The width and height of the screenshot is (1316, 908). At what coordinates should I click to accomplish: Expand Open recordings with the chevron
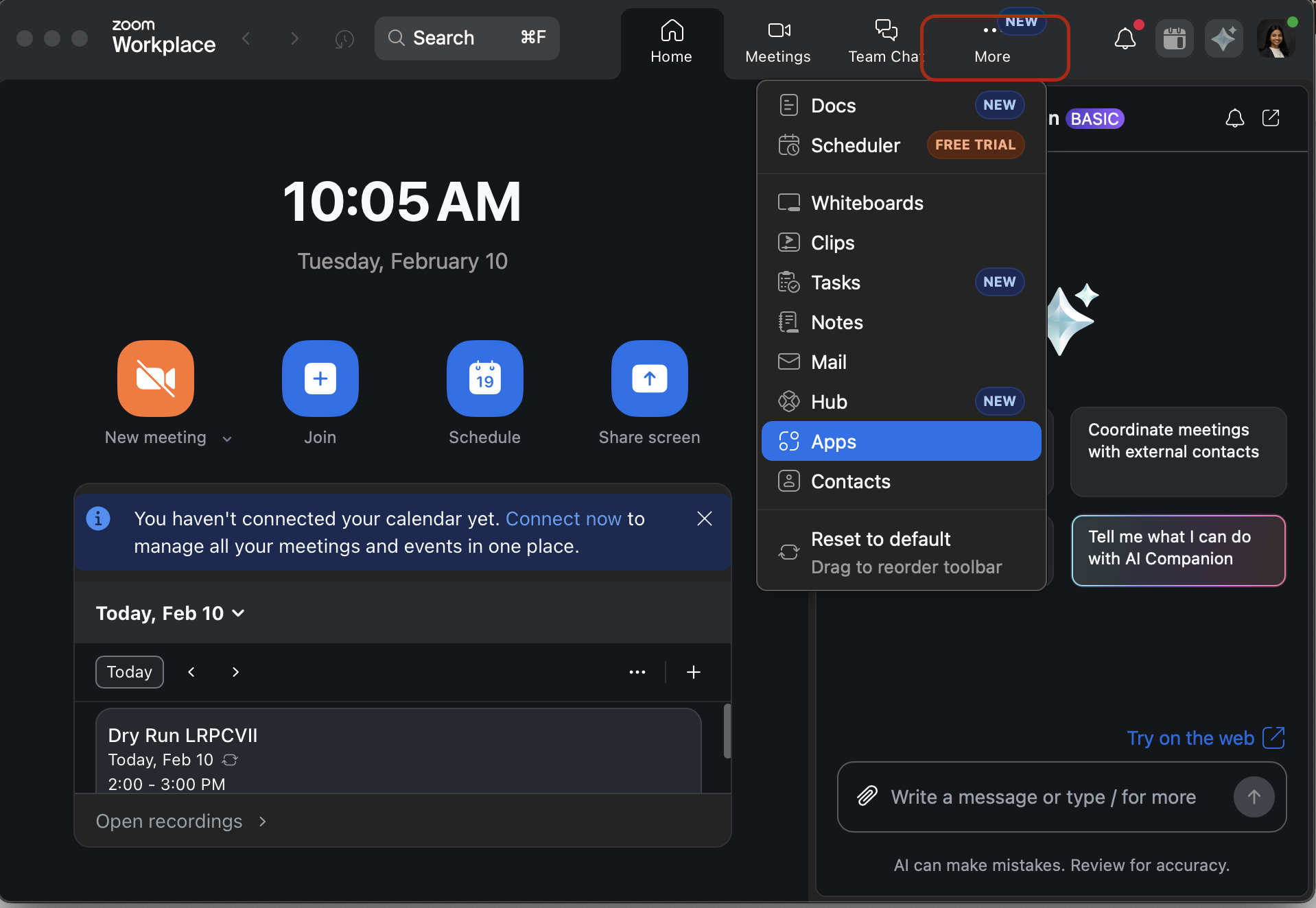261,821
